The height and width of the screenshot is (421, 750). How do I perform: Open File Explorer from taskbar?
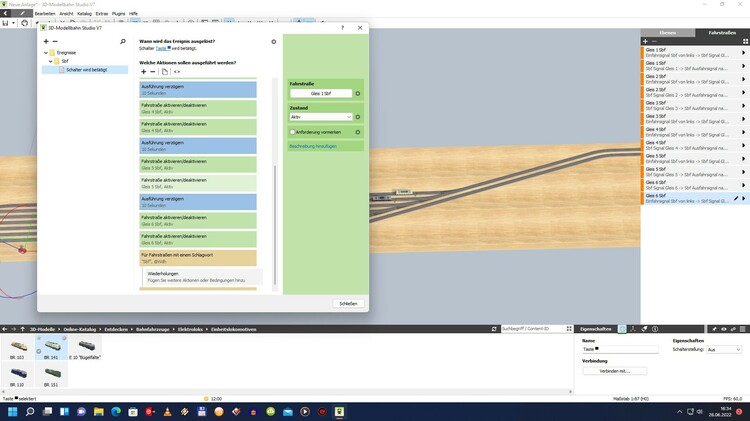click(99, 412)
